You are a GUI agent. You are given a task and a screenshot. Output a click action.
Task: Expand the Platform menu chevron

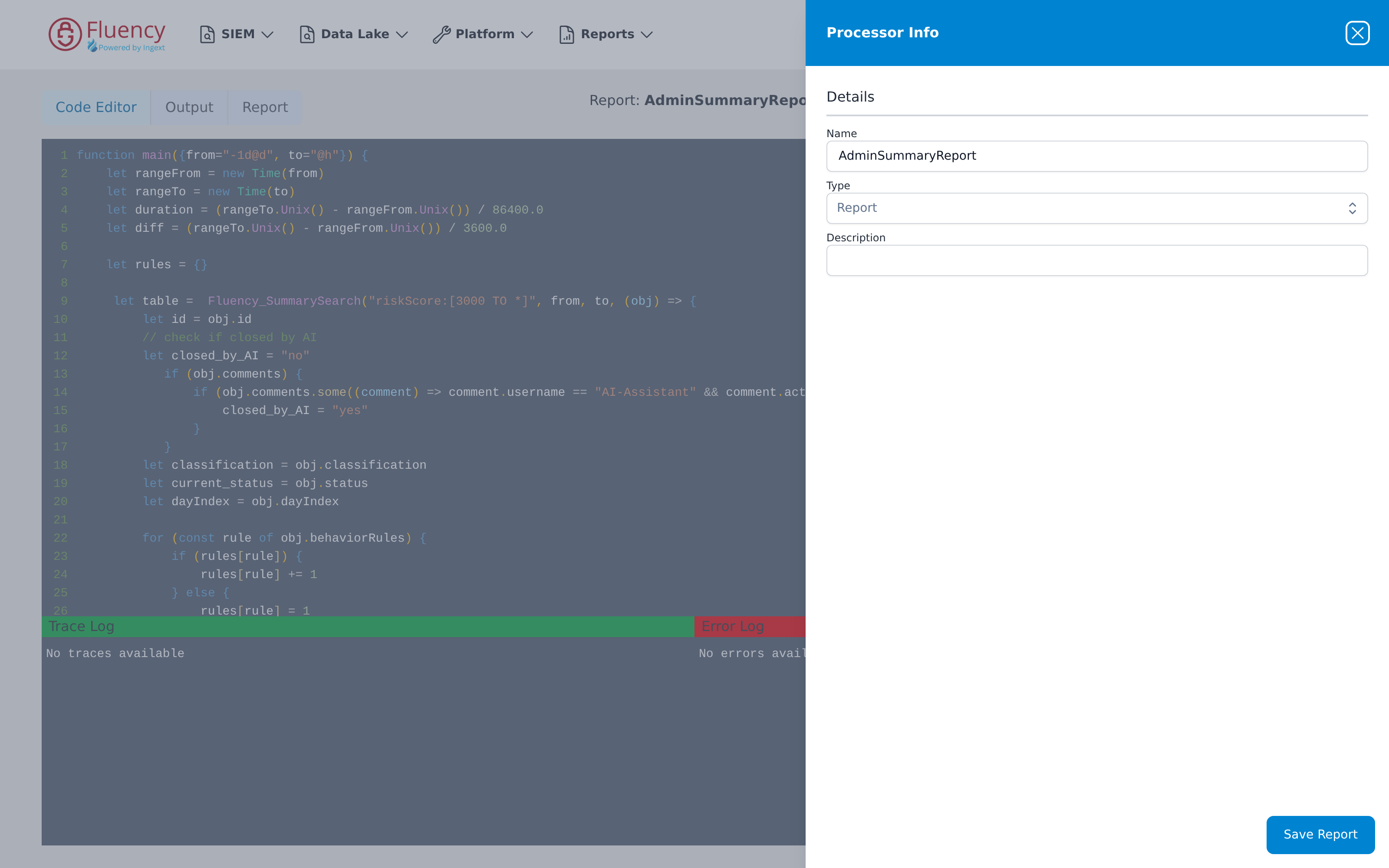(527, 34)
